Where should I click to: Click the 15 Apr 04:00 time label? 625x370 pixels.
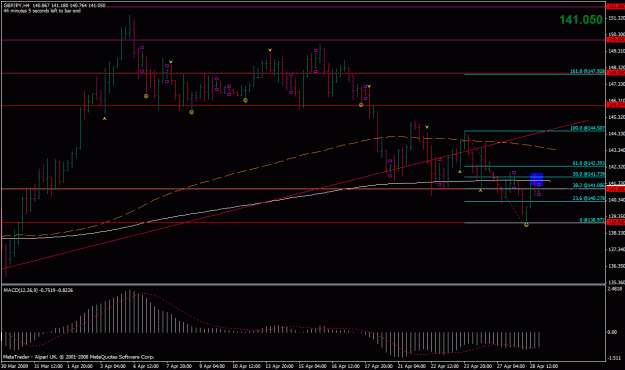point(313,366)
